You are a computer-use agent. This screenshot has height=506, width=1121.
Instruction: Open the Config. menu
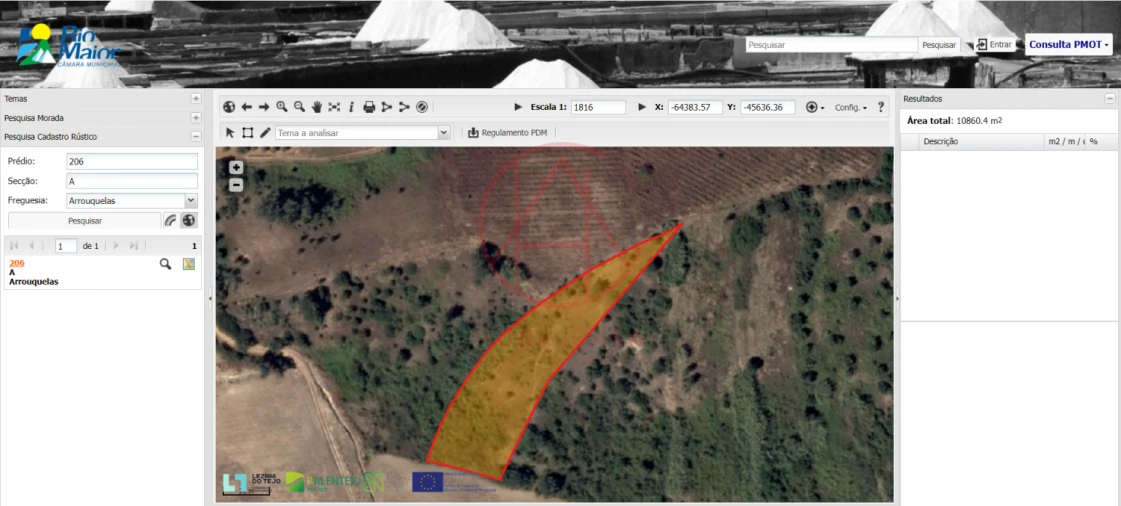coord(851,107)
